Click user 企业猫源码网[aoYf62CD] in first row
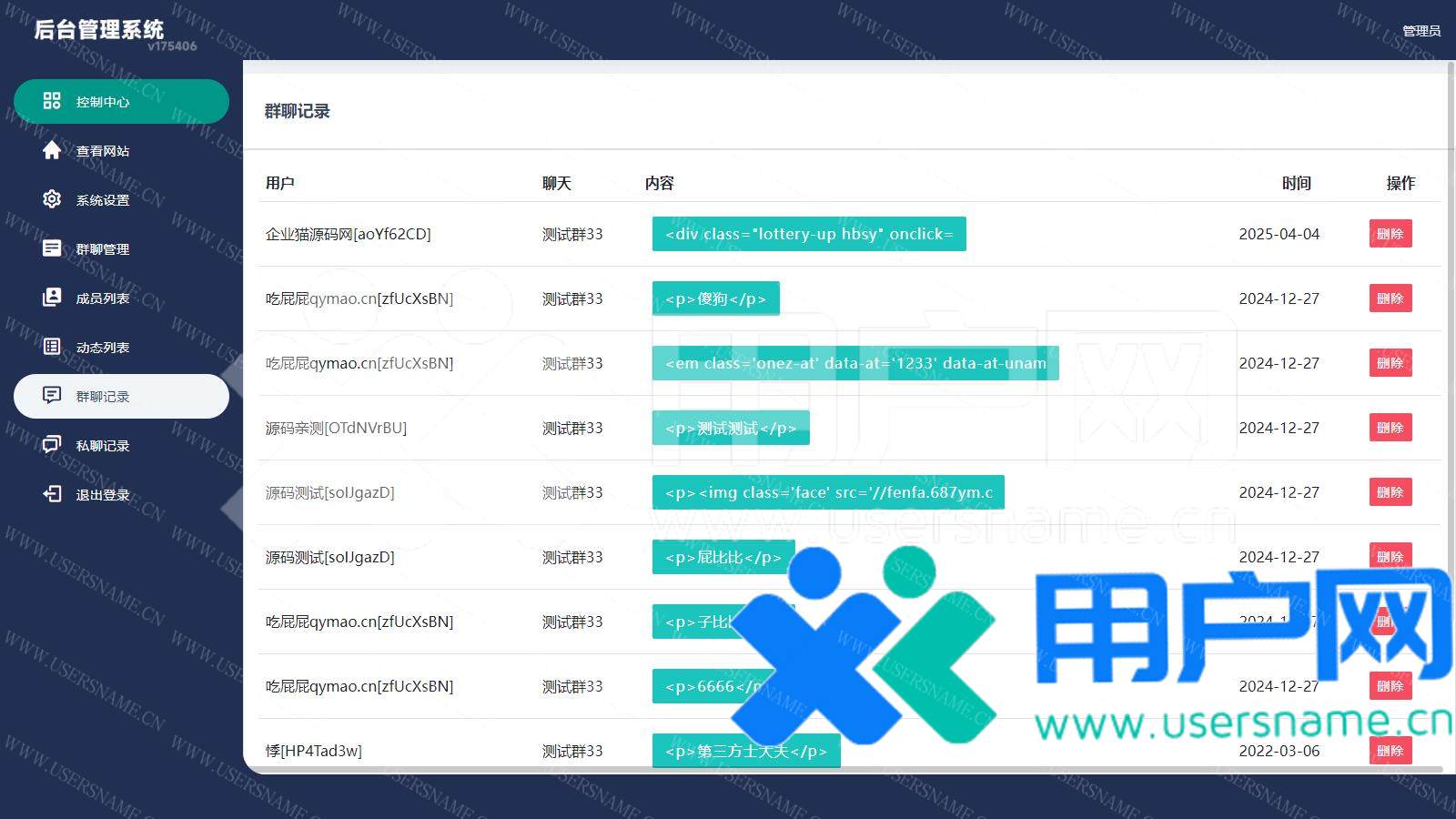The width and height of the screenshot is (1456, 819). click(348, 234)
